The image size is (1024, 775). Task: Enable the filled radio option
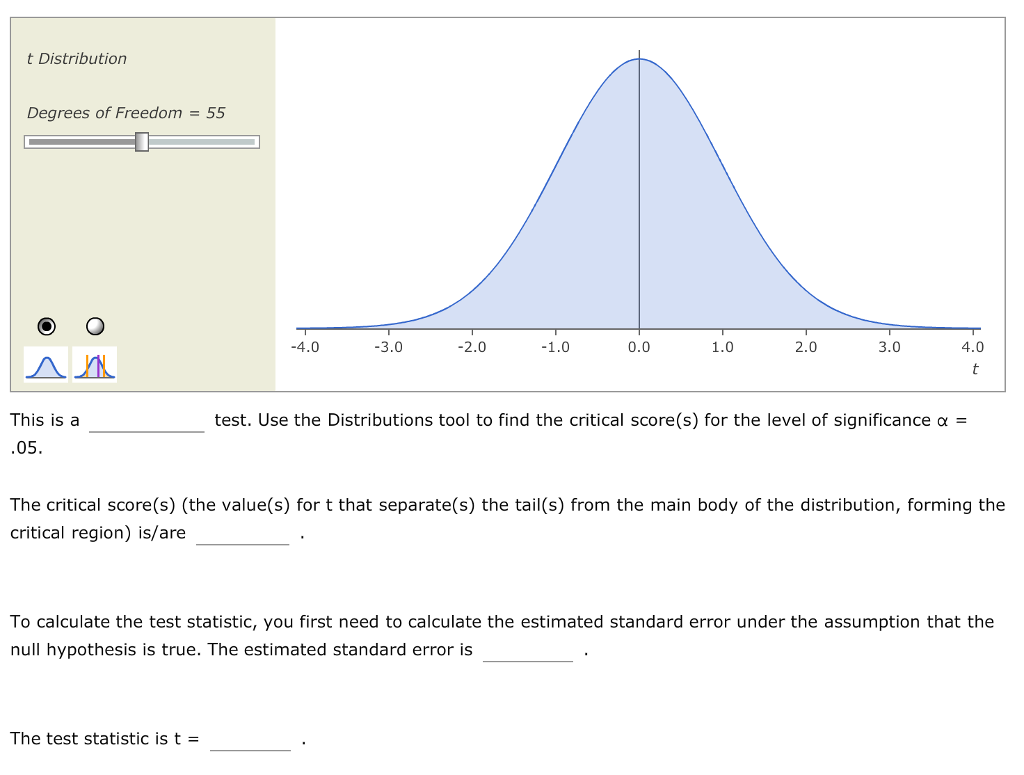pos(44,325)
